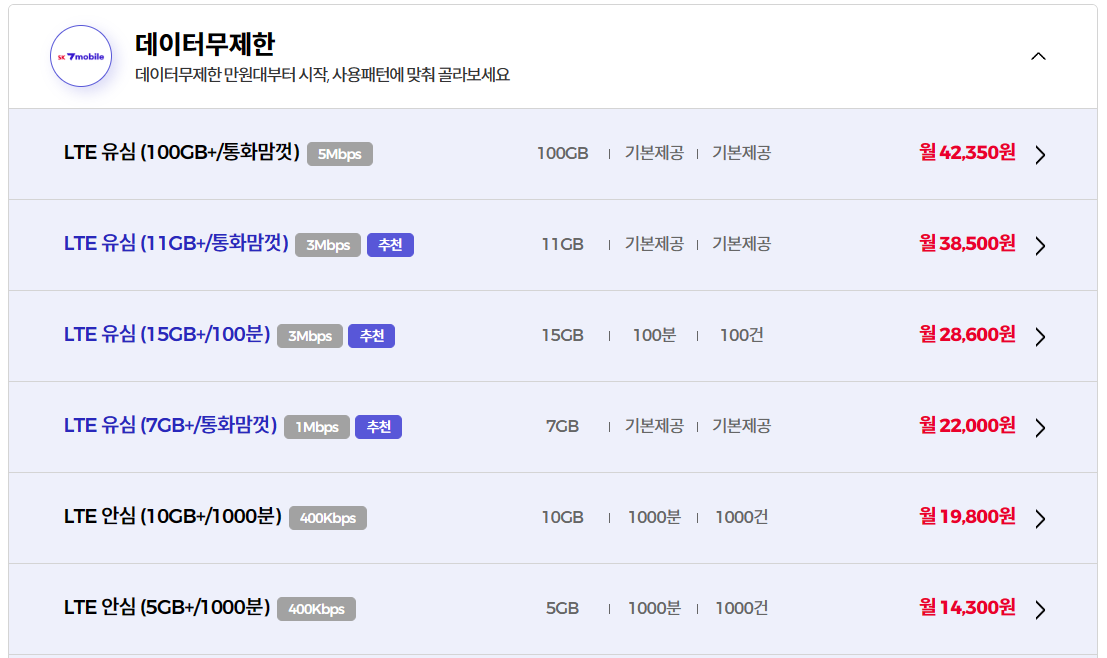
Task: Select the 추천 badge on 11GB plan
Action: (390, 244)
